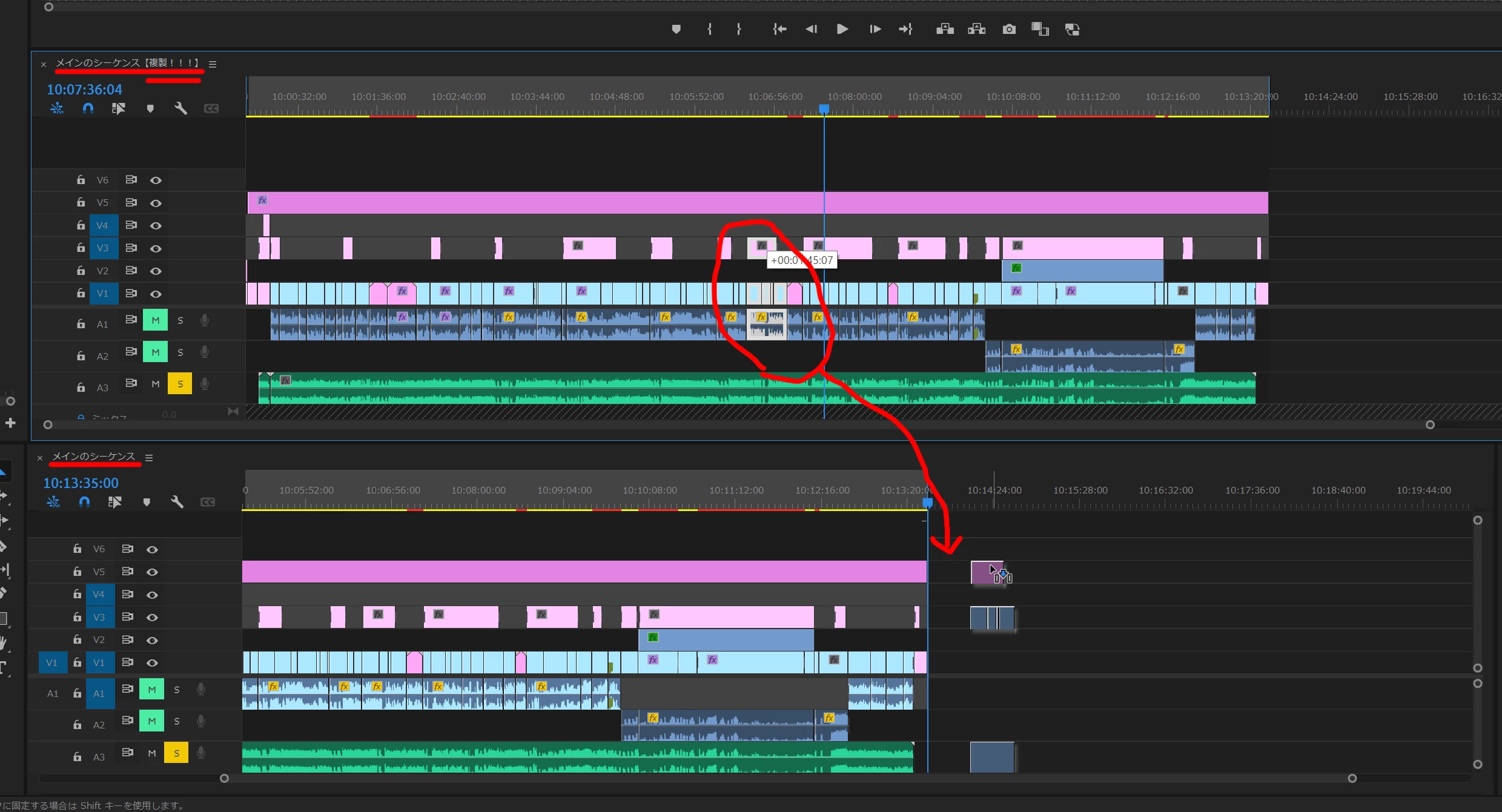Open panel menu of メインのシーケンス tab
This screenshot has height=812, width=1502.
click(x=149, y=458)
